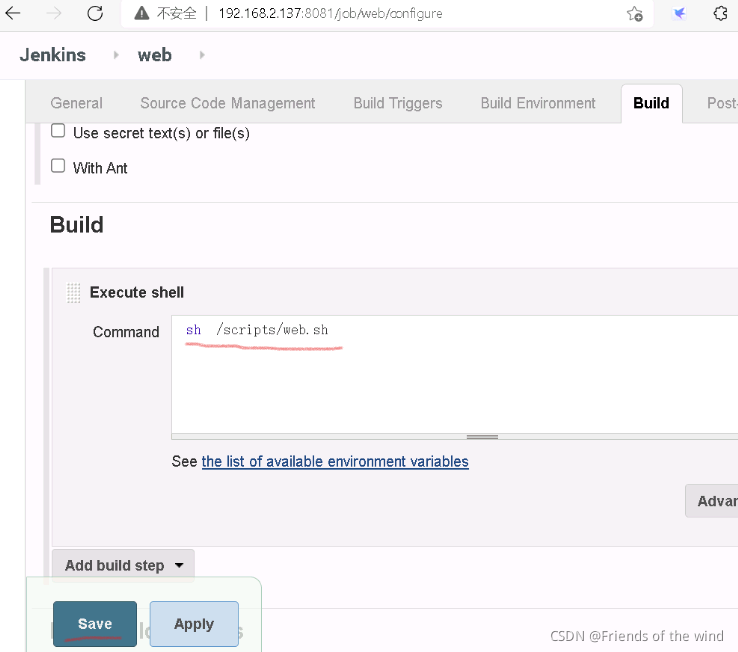This screenshot has height=652, width=738.
Task: Switch to Source Code Management tab
Action: [228, 103]
